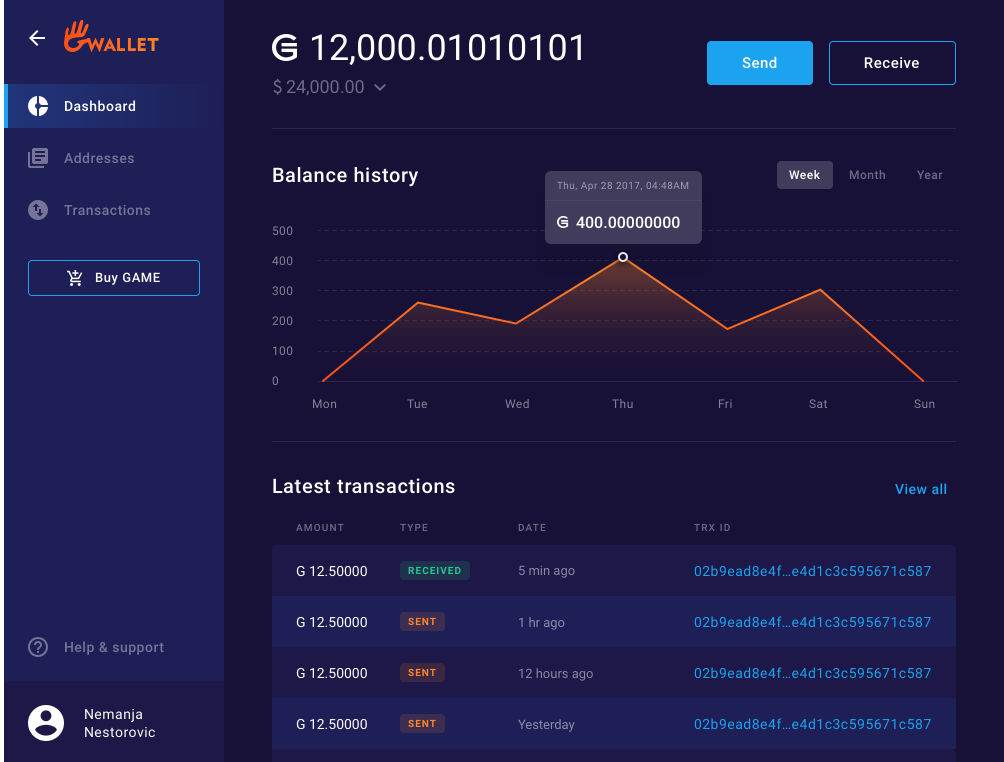Click the Mon label on chart axis
Viewport: 1004px width, 762px height.
(325, 404)
